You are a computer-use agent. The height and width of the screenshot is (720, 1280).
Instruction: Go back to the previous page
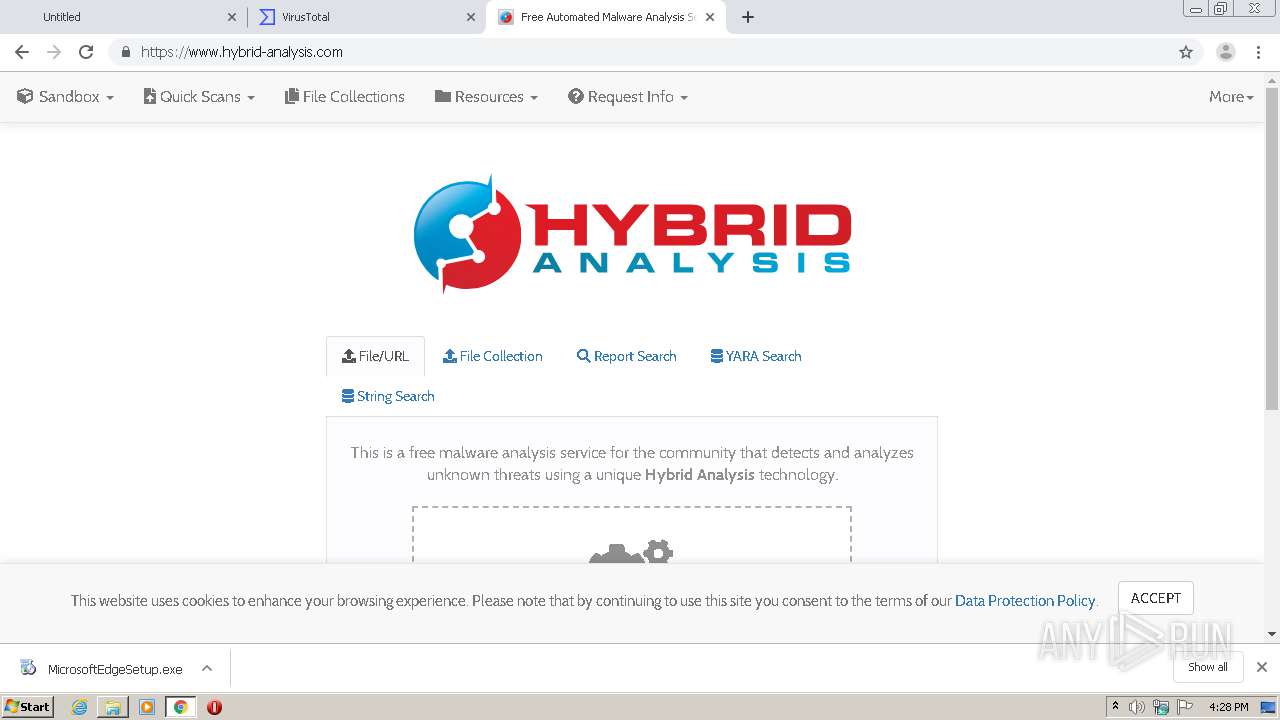tap(22, 52)
